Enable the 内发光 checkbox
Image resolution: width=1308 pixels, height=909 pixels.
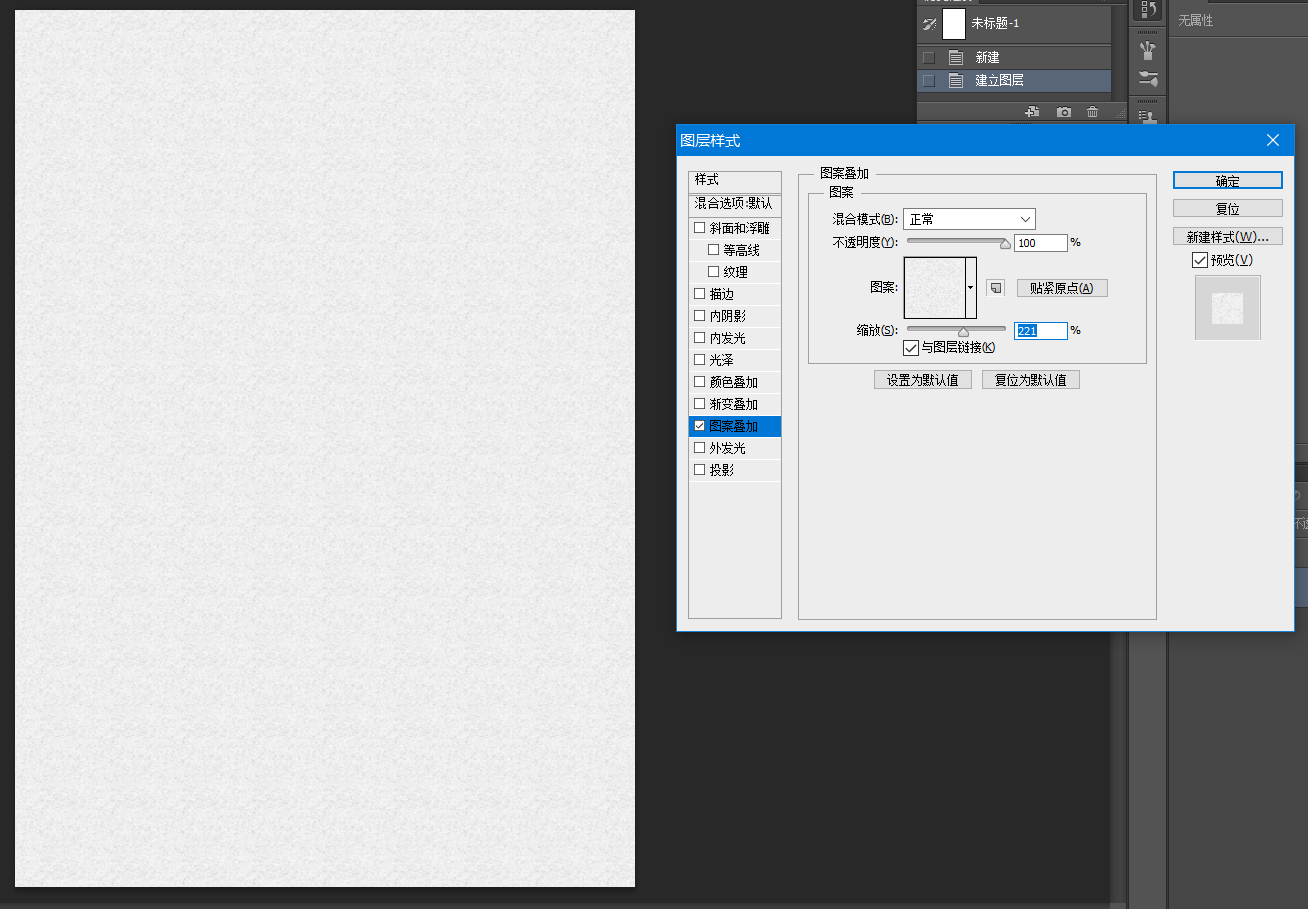700,338
